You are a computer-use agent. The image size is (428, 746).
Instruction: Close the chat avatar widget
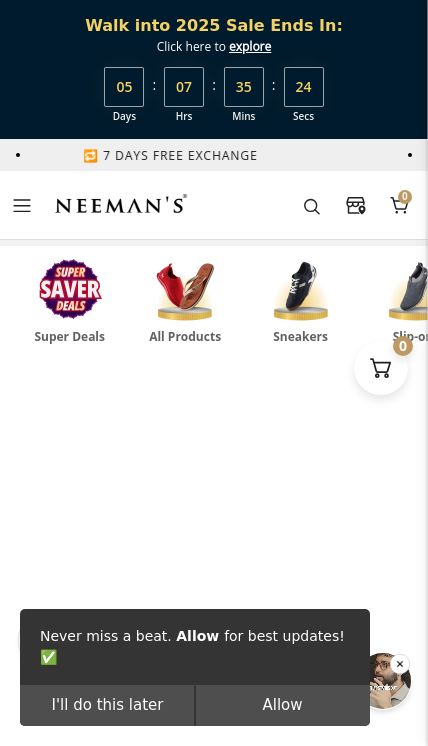[x=400, y=664]
